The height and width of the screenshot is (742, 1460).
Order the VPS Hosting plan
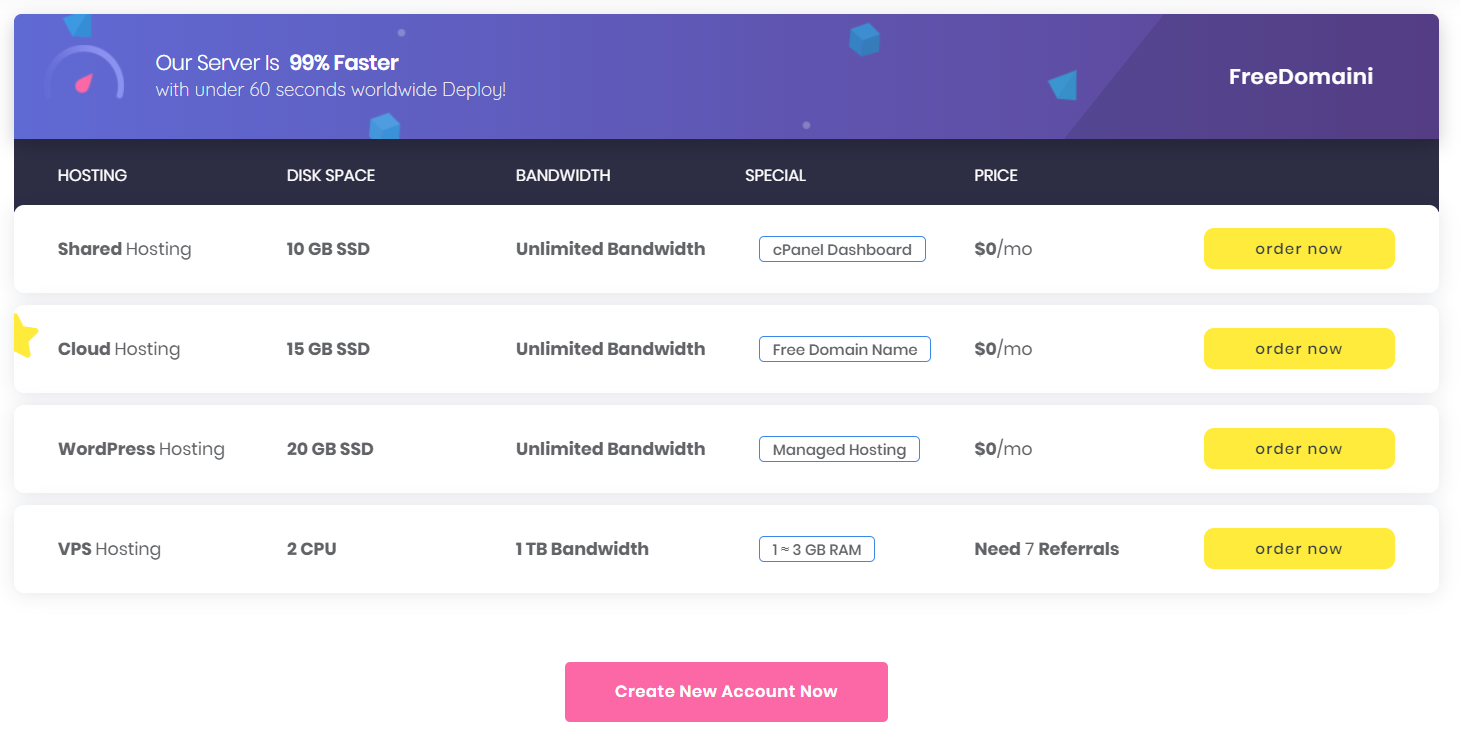pos(1298,549)
